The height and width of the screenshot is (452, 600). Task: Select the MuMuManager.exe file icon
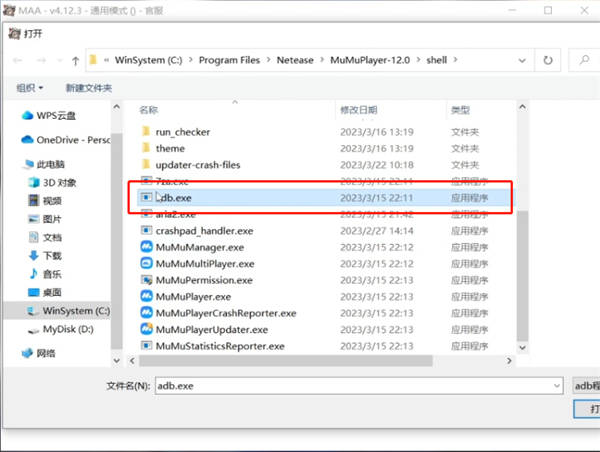pos(146,247)
